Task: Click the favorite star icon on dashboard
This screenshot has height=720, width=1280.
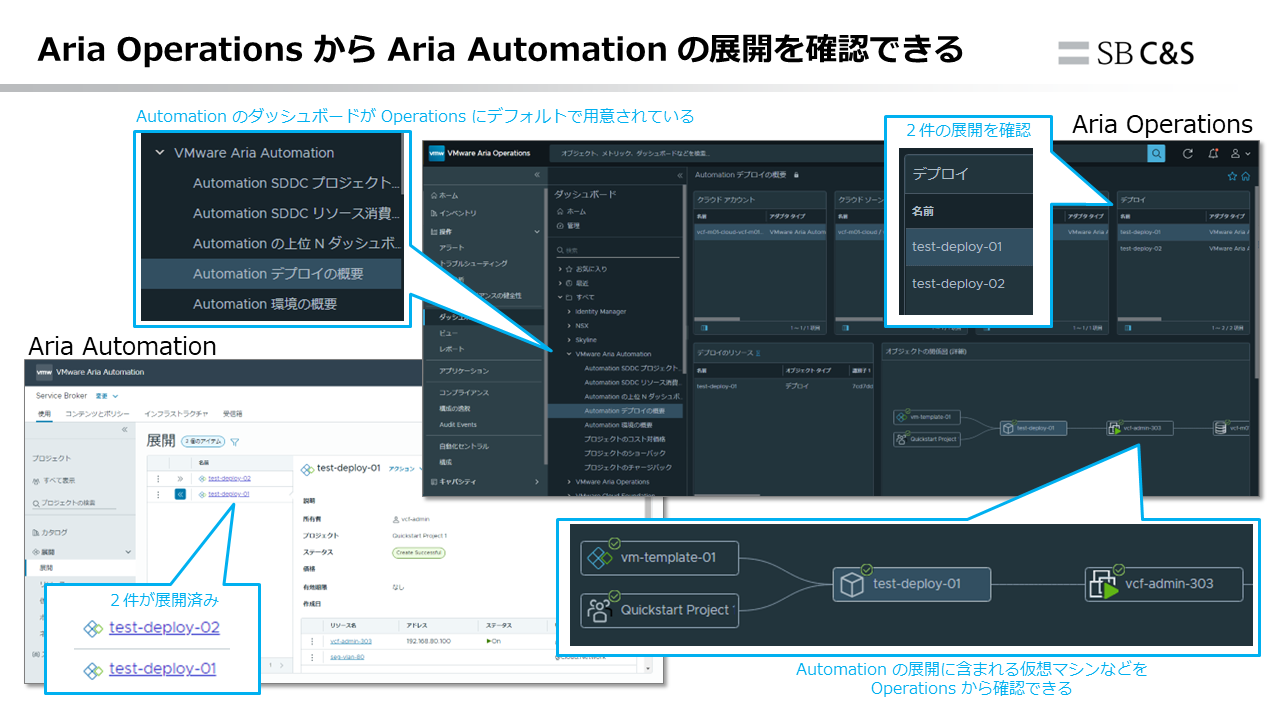Action: coord(1233,176)
